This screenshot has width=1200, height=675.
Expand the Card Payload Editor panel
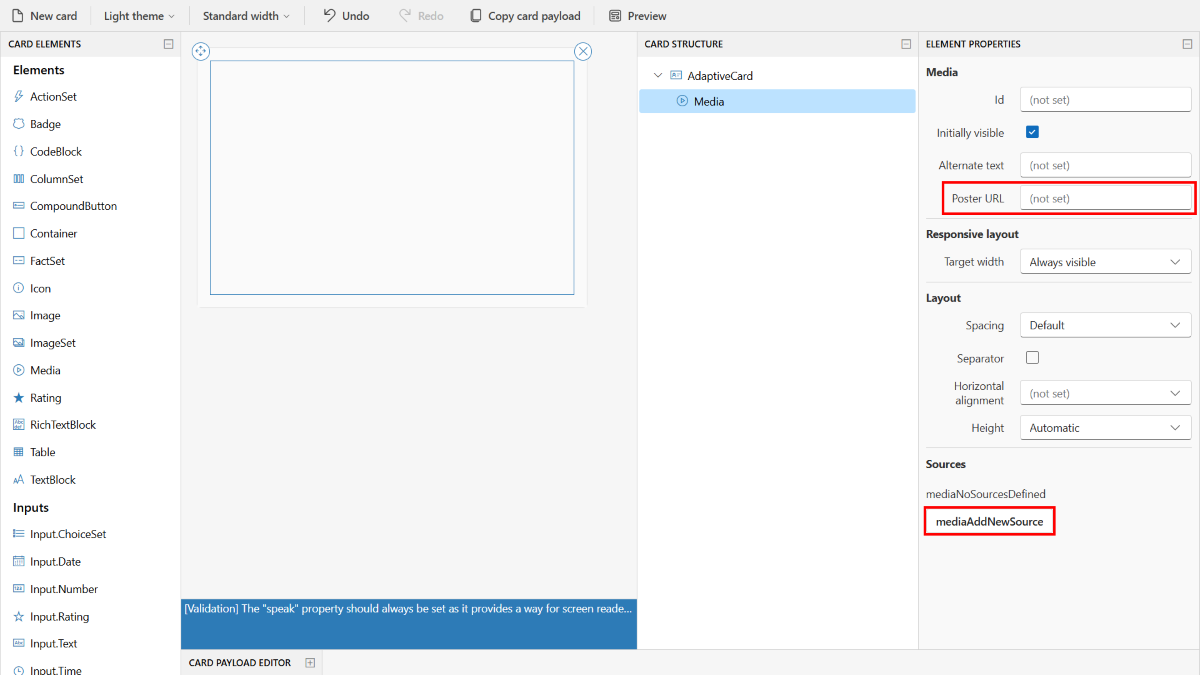point(310,663)
